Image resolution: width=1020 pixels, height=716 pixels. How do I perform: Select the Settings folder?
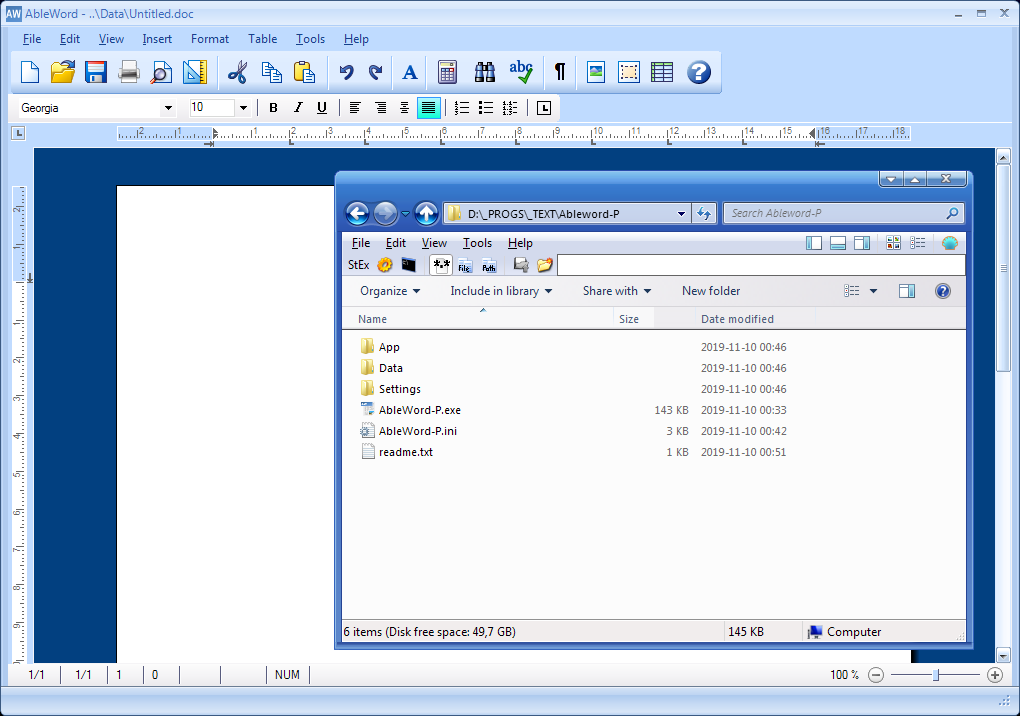coord(399,389)
